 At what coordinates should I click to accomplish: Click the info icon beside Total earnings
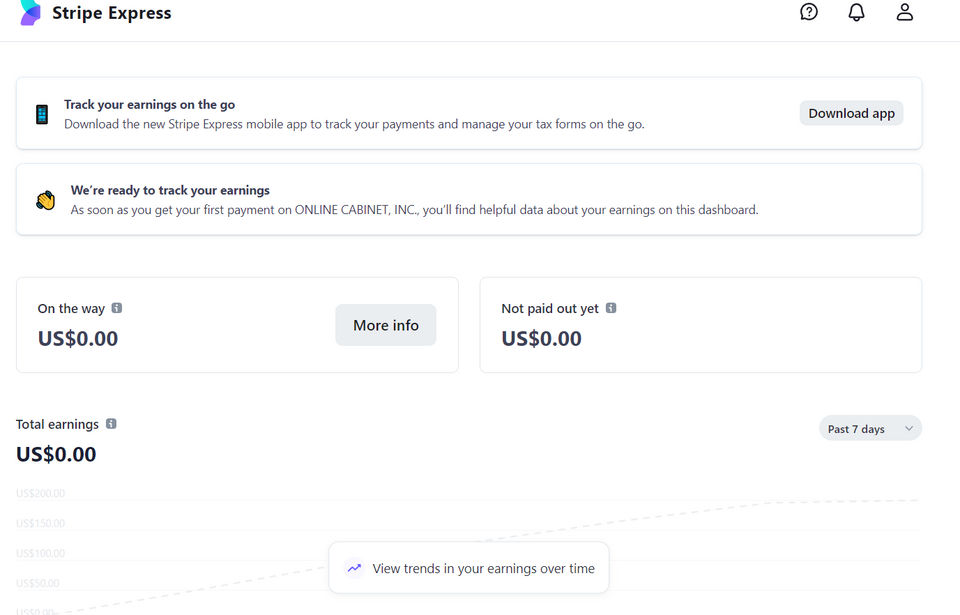click(x=111, y=424)
